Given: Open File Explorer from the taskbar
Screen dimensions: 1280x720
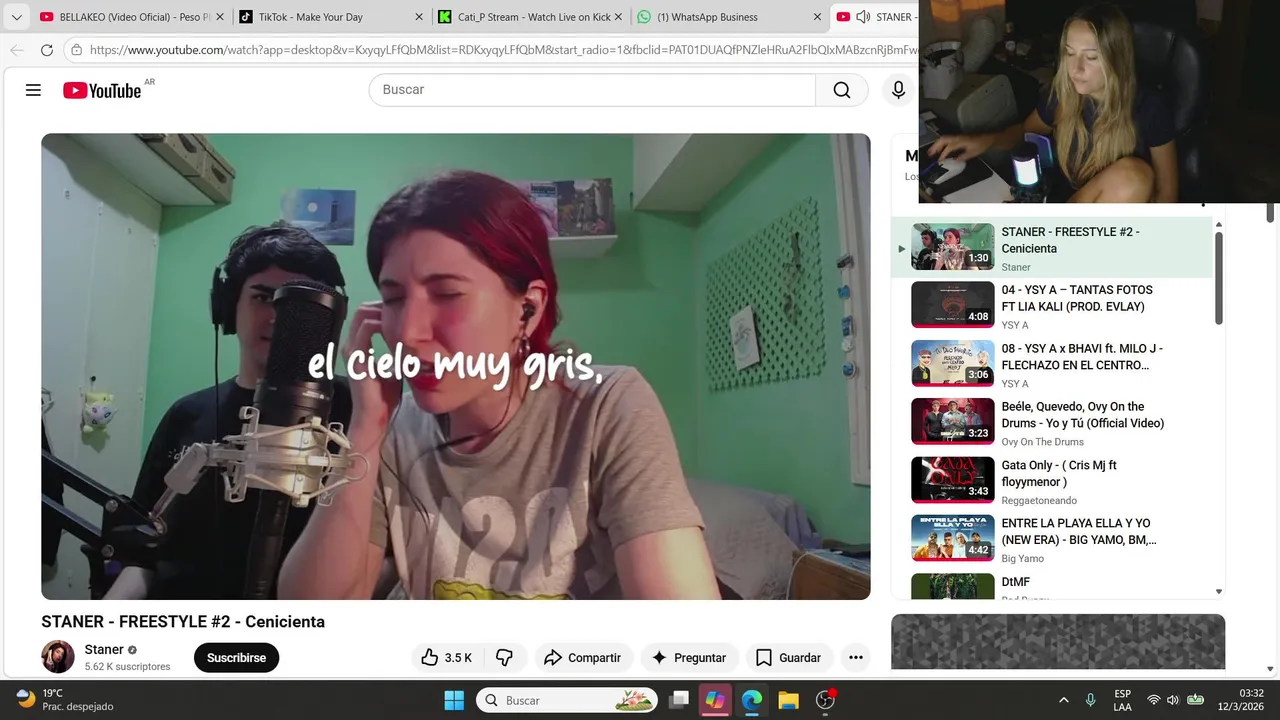Looking at the screenshot, I should pos(789,700).
